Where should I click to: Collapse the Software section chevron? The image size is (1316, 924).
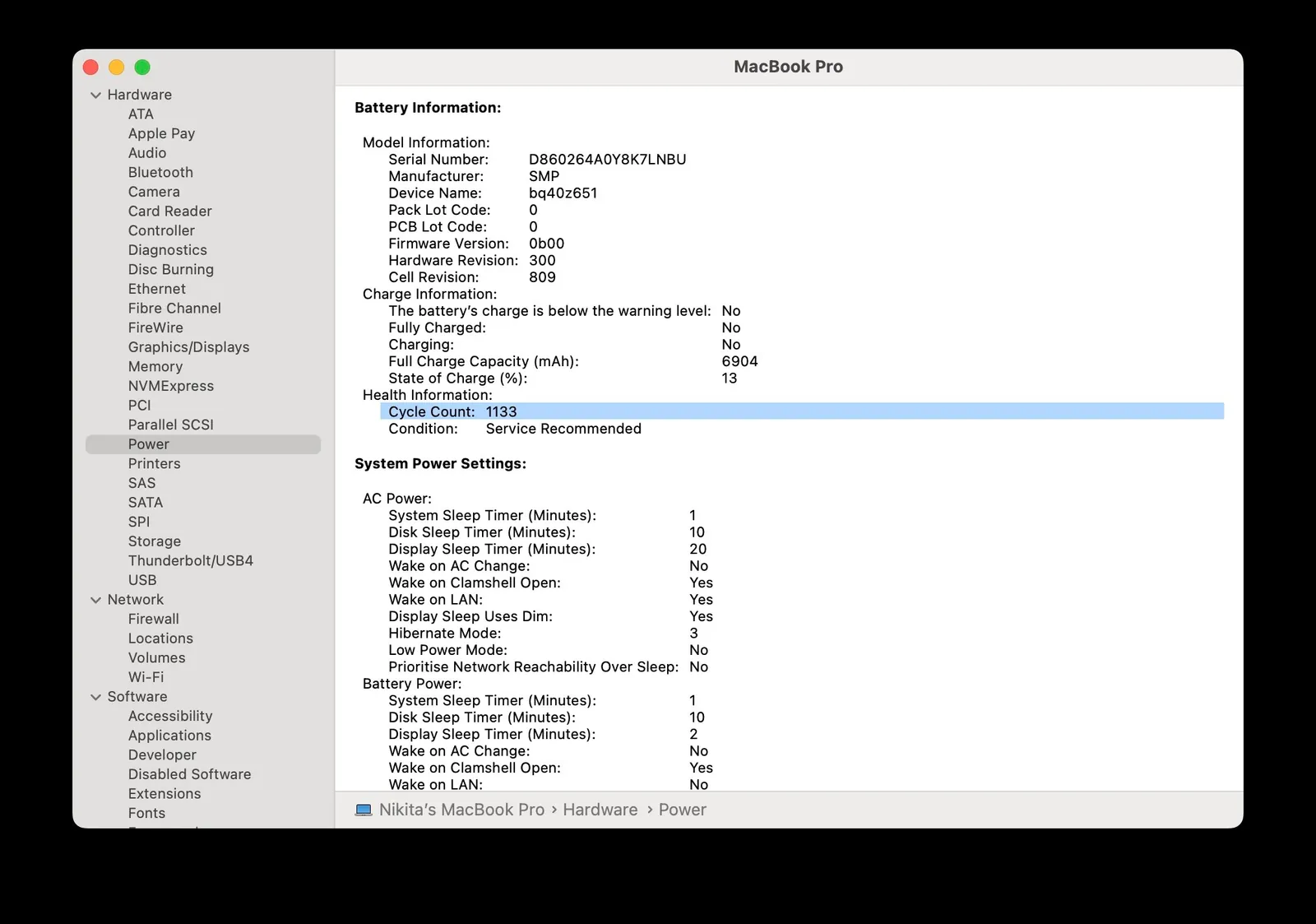95,698
